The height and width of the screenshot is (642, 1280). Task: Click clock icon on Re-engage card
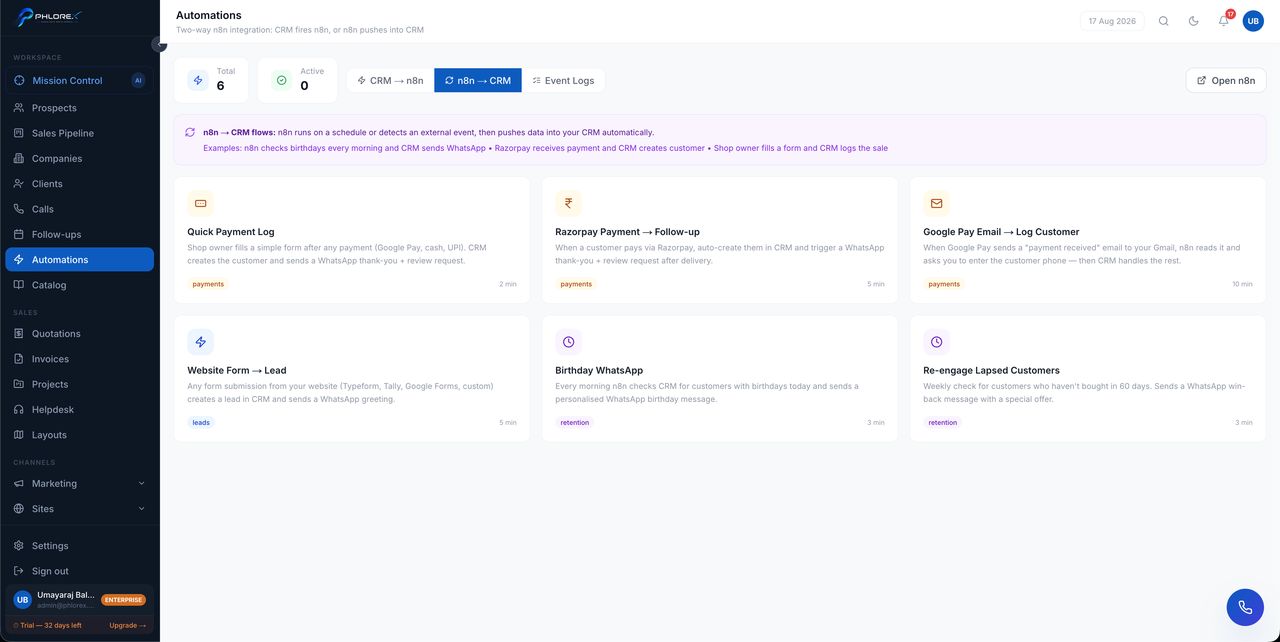point(936,342)
